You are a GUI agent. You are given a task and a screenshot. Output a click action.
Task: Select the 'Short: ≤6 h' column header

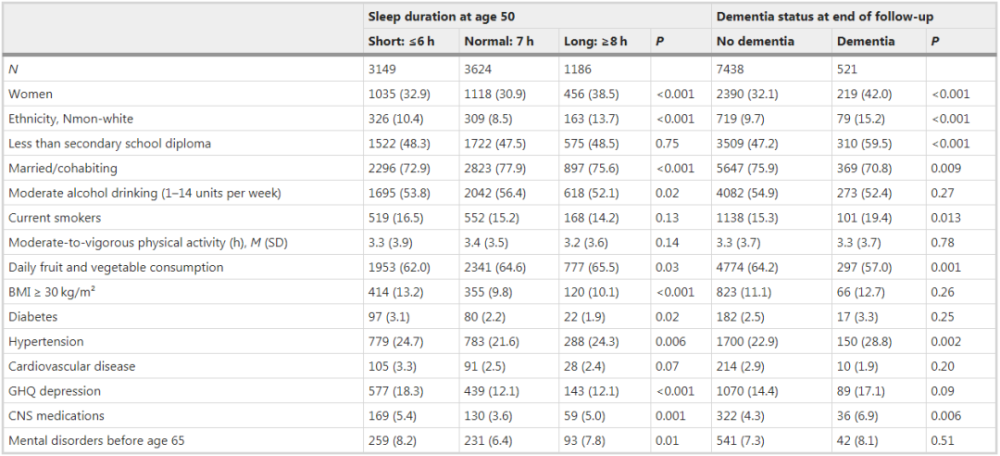pyautogui.click(x=401, y=41)
